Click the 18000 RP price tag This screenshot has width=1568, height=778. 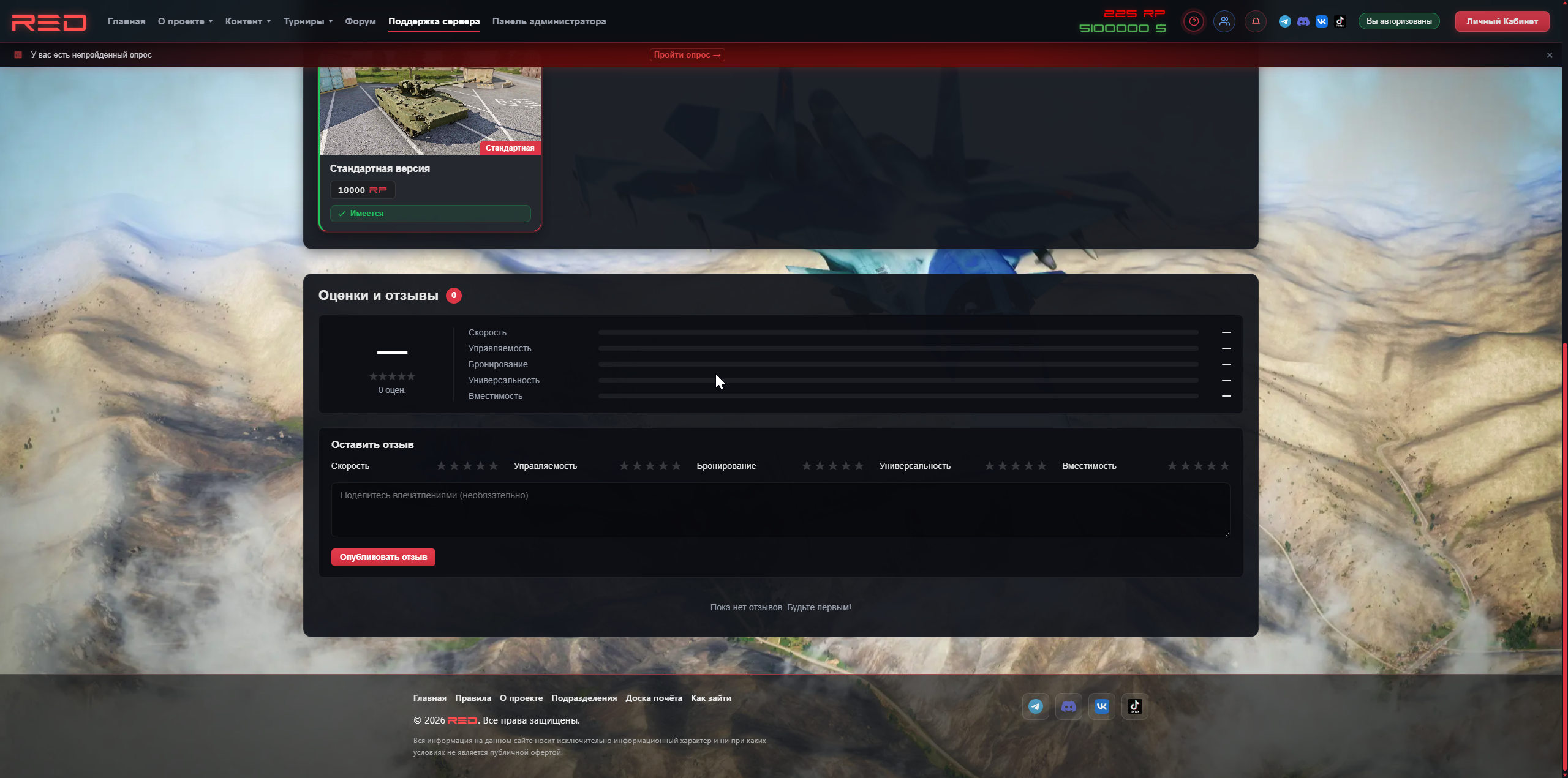363,190
